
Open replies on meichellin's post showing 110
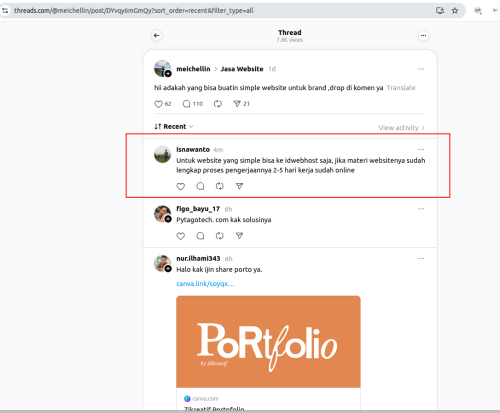pyautogui.click(x=193, y=104)
